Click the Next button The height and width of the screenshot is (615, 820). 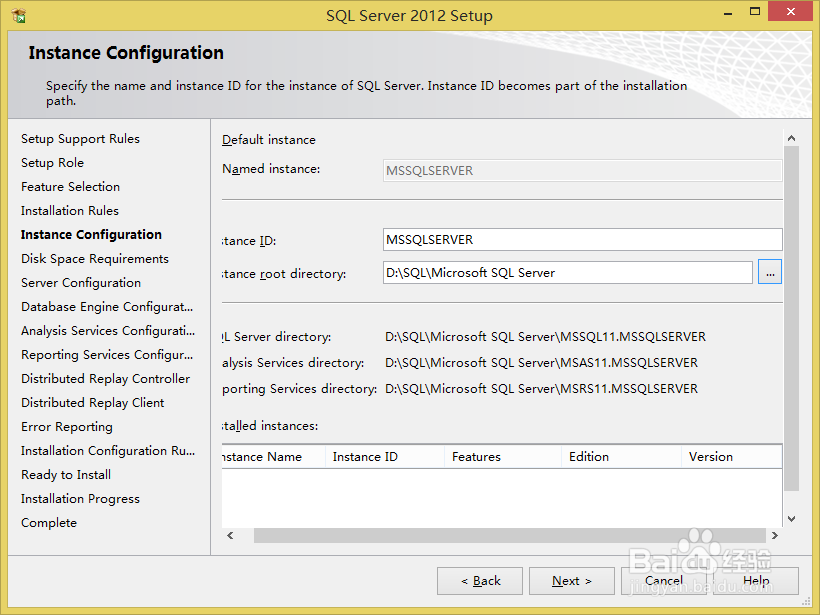[x=571, y=581]
